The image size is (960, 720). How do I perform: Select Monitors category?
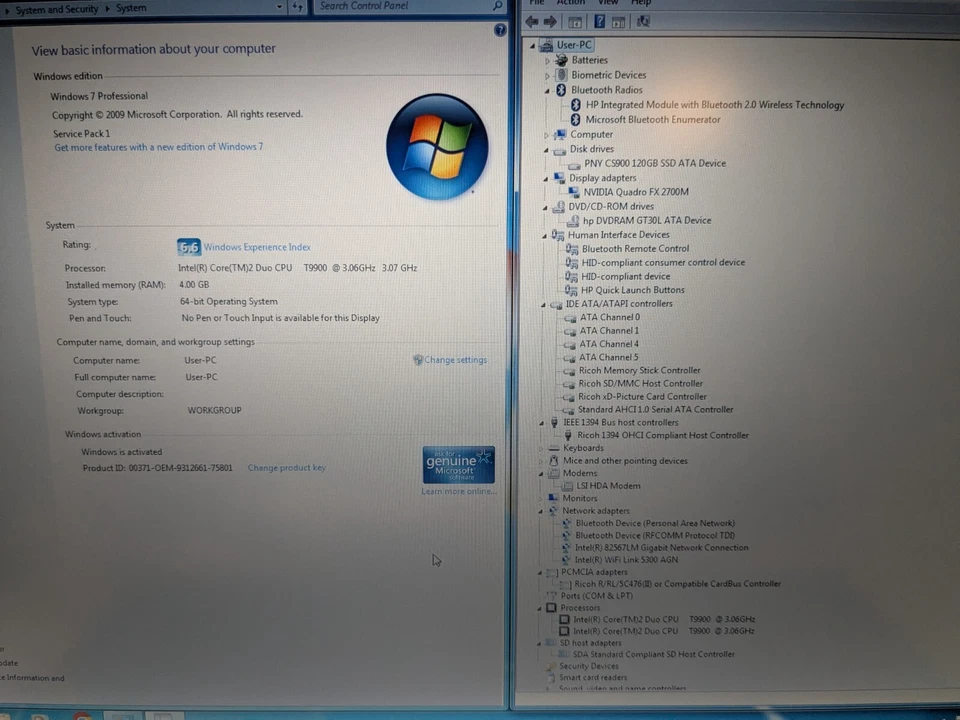[x=579, y=498]
